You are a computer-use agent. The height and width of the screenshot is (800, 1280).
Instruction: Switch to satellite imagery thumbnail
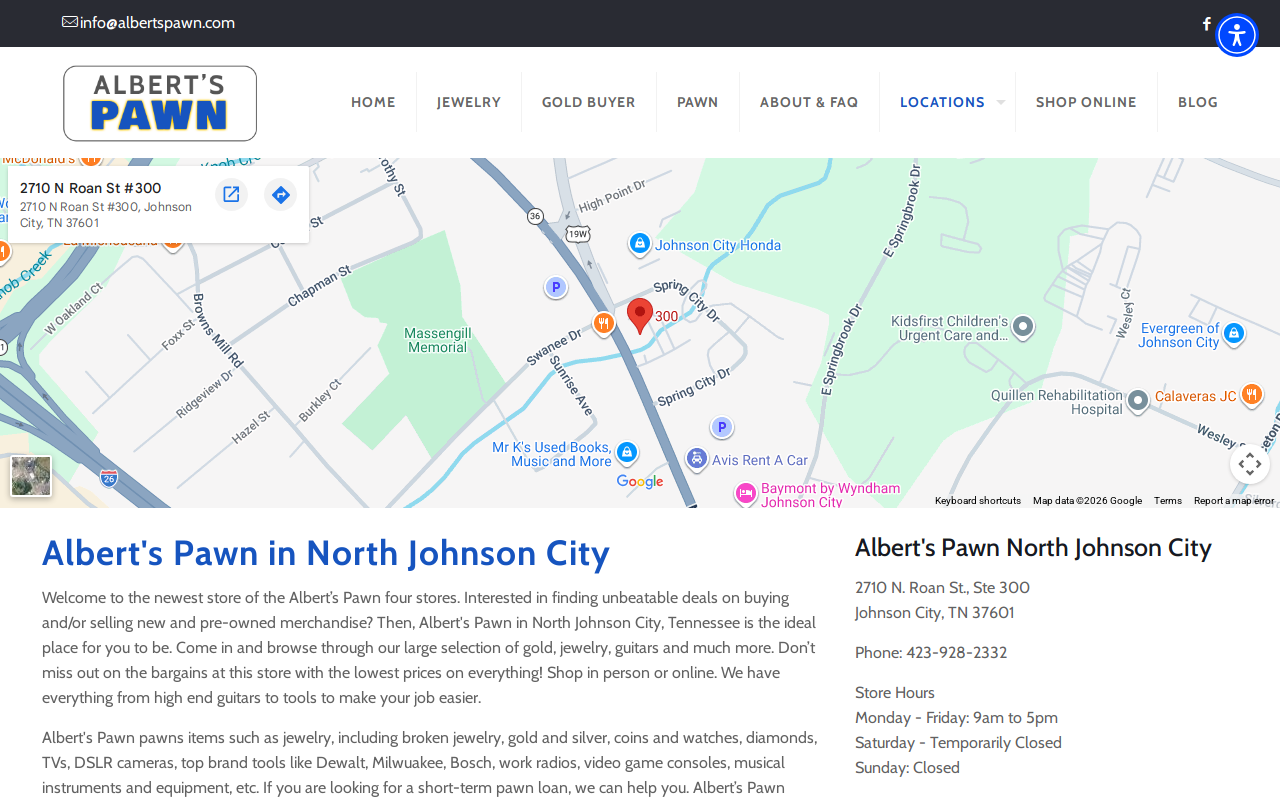point(31,476)
